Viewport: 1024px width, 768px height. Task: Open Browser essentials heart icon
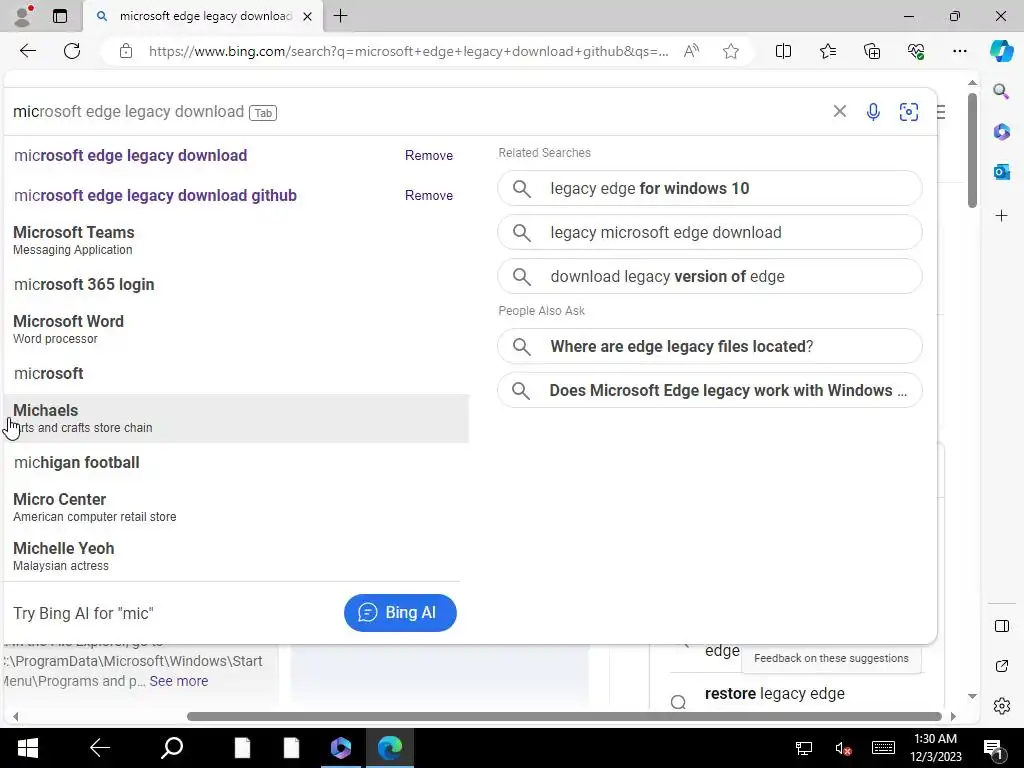pyautogui.click(x=916, y=51)
